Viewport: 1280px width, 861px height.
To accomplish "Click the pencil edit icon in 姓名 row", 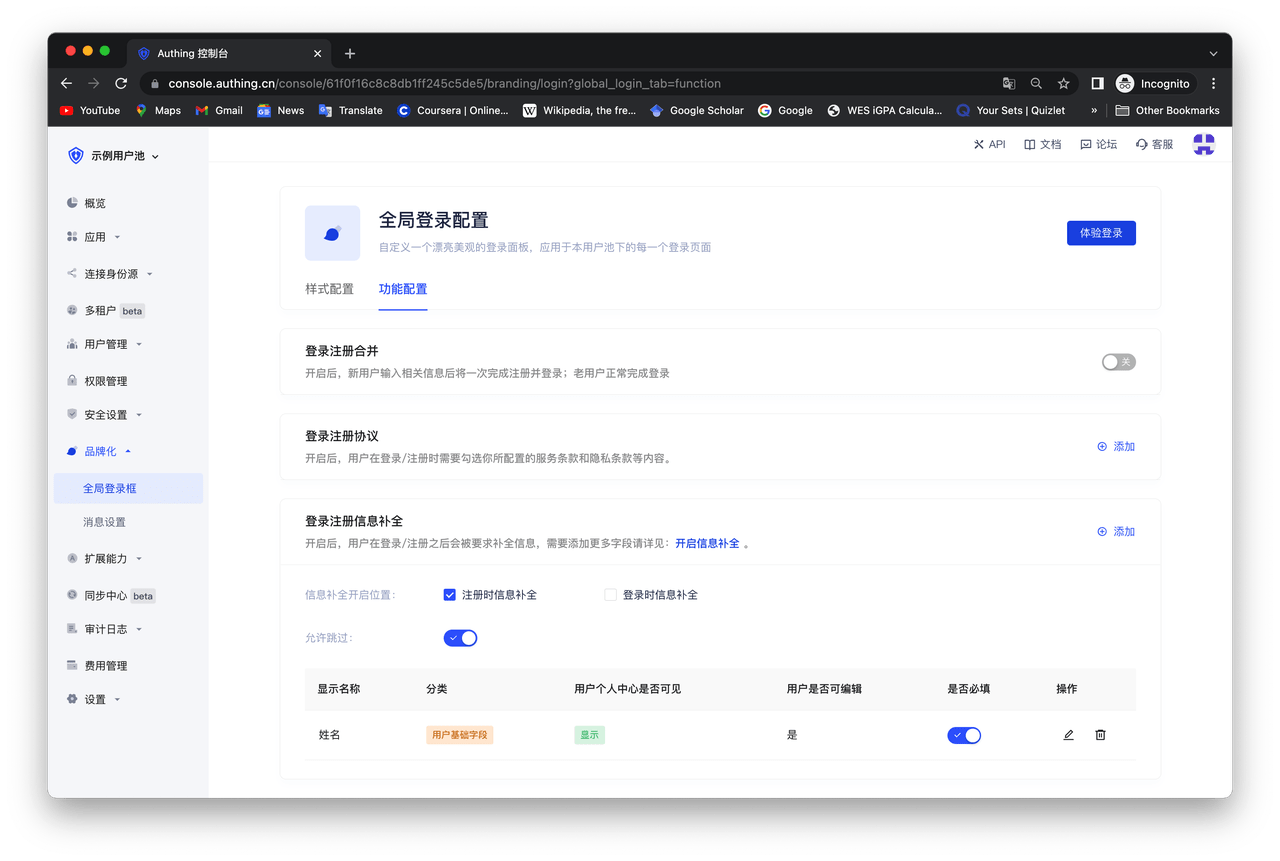I will click(x=1068, y=735).
